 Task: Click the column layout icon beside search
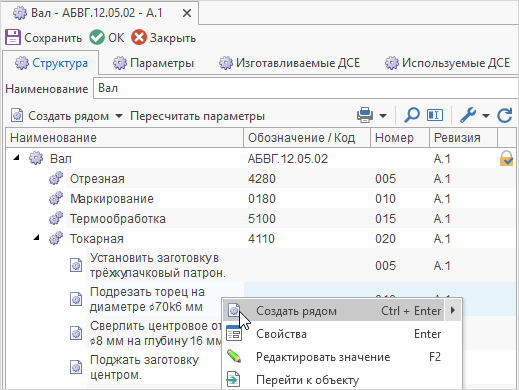click(x=435, y=115)
